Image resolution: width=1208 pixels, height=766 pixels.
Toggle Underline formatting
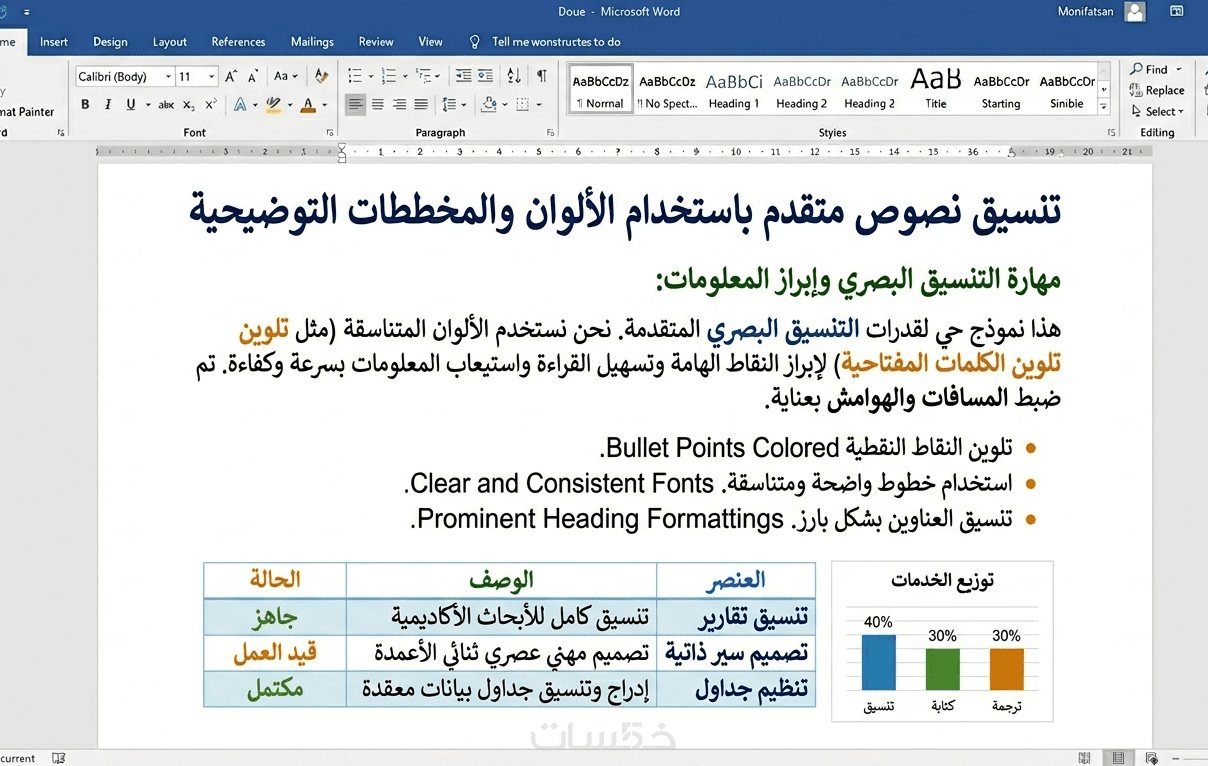[x=131, y=104]
